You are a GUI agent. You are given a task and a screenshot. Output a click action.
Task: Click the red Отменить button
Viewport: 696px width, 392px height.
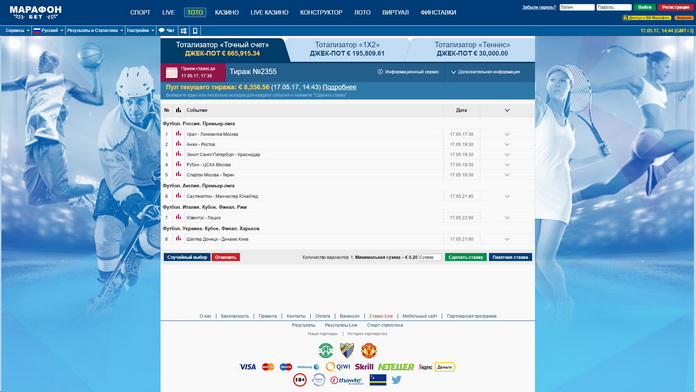226,257
